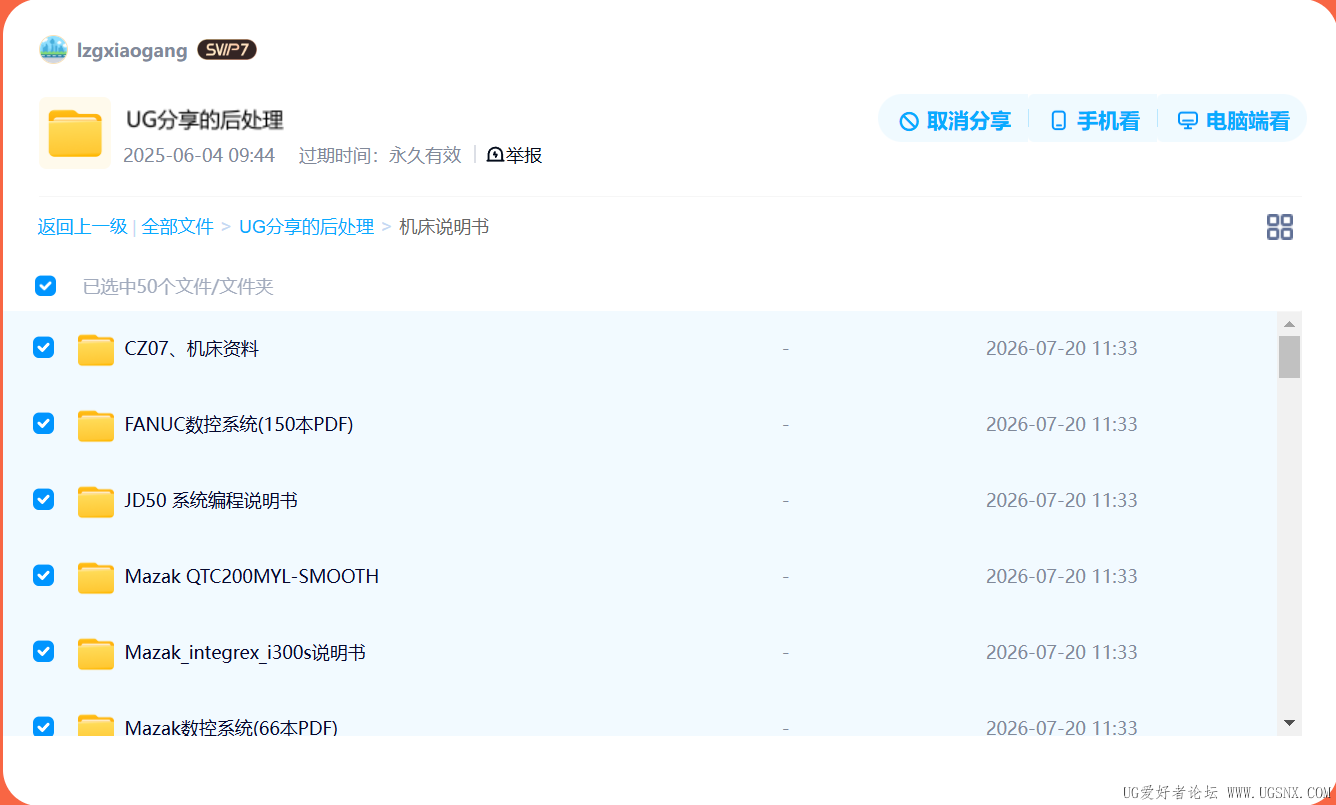Deselect the FANUC数控系统(150本PDF) row checkbox
This screenshot has height=805, width=1336.
coord(44,423)
